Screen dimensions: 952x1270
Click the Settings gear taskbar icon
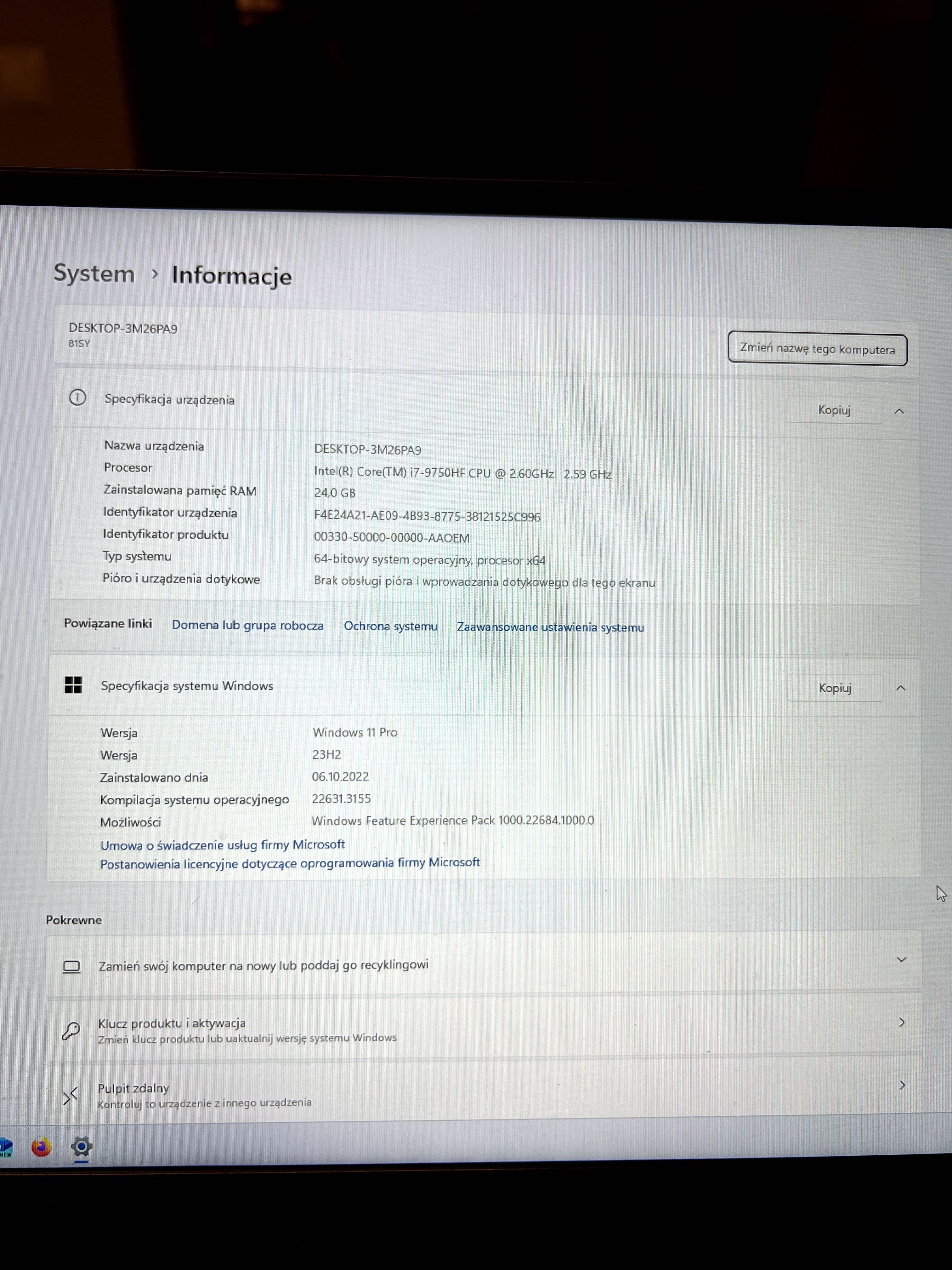click(x=82, y=1147)
